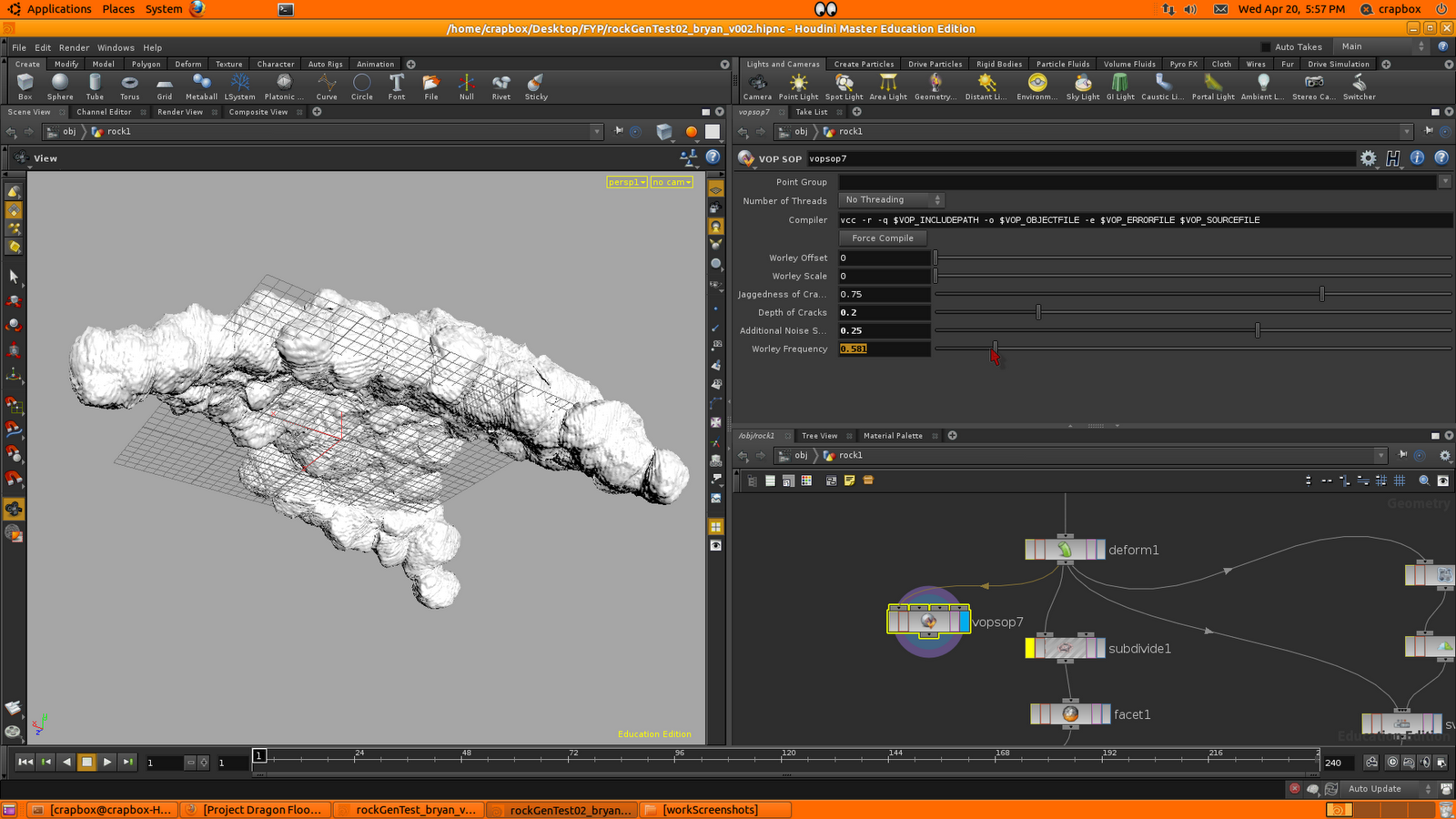Play the animation in reverse
Viewport: 1456px width, 819px height.
pos(66,762)
